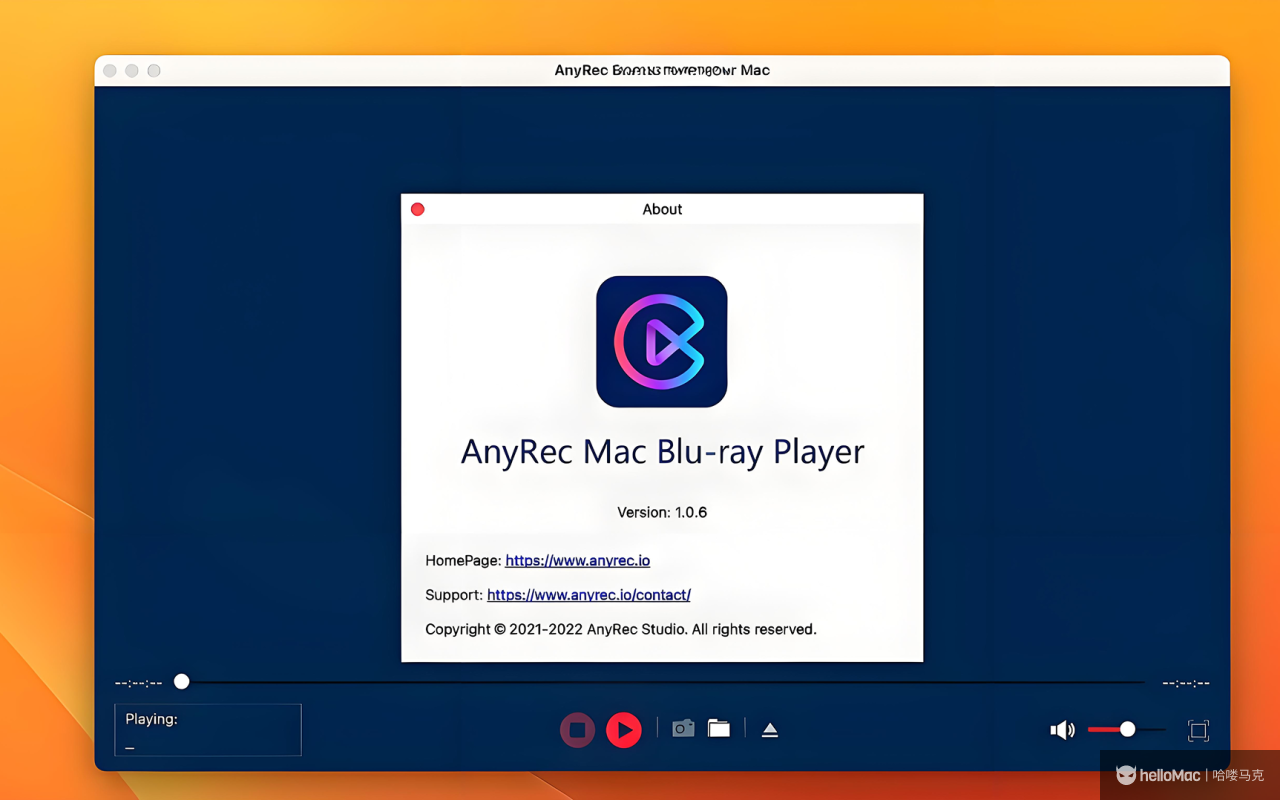Open the HomePage link https://www.anyrec.io
Viewport: 1280px width, 800px height.
tap(577, 561)
